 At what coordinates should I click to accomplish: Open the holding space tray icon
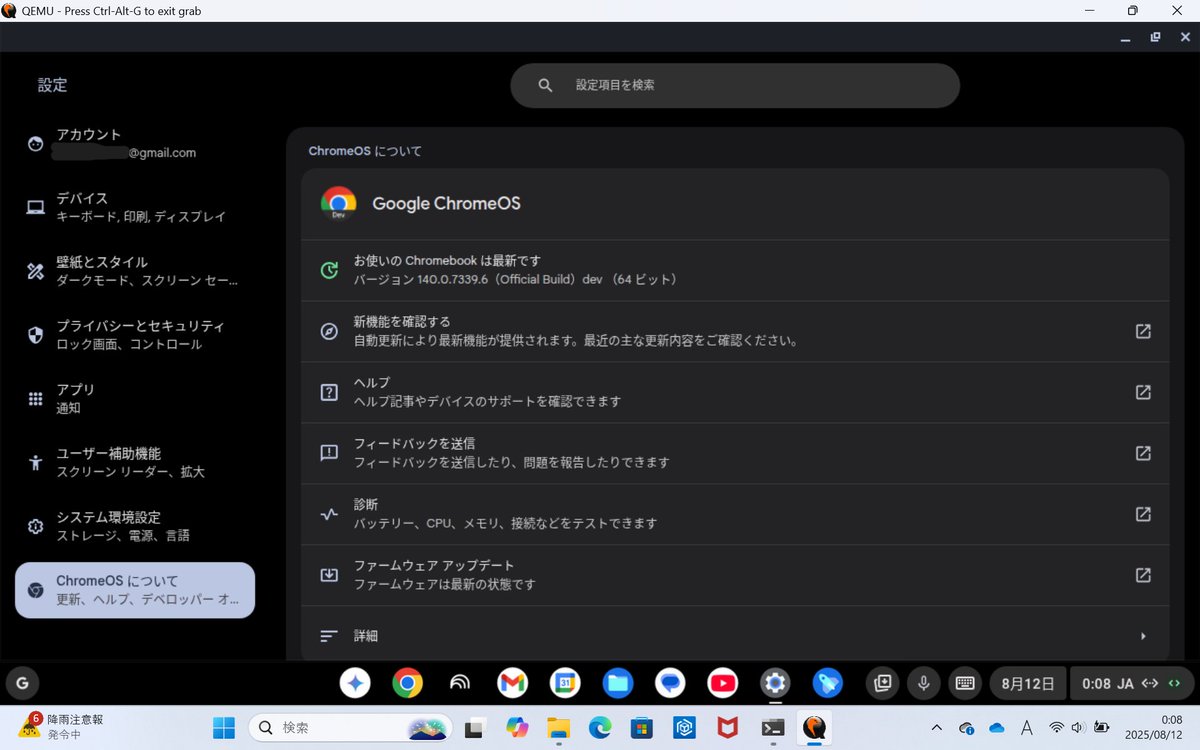click(x=882, y=683)
